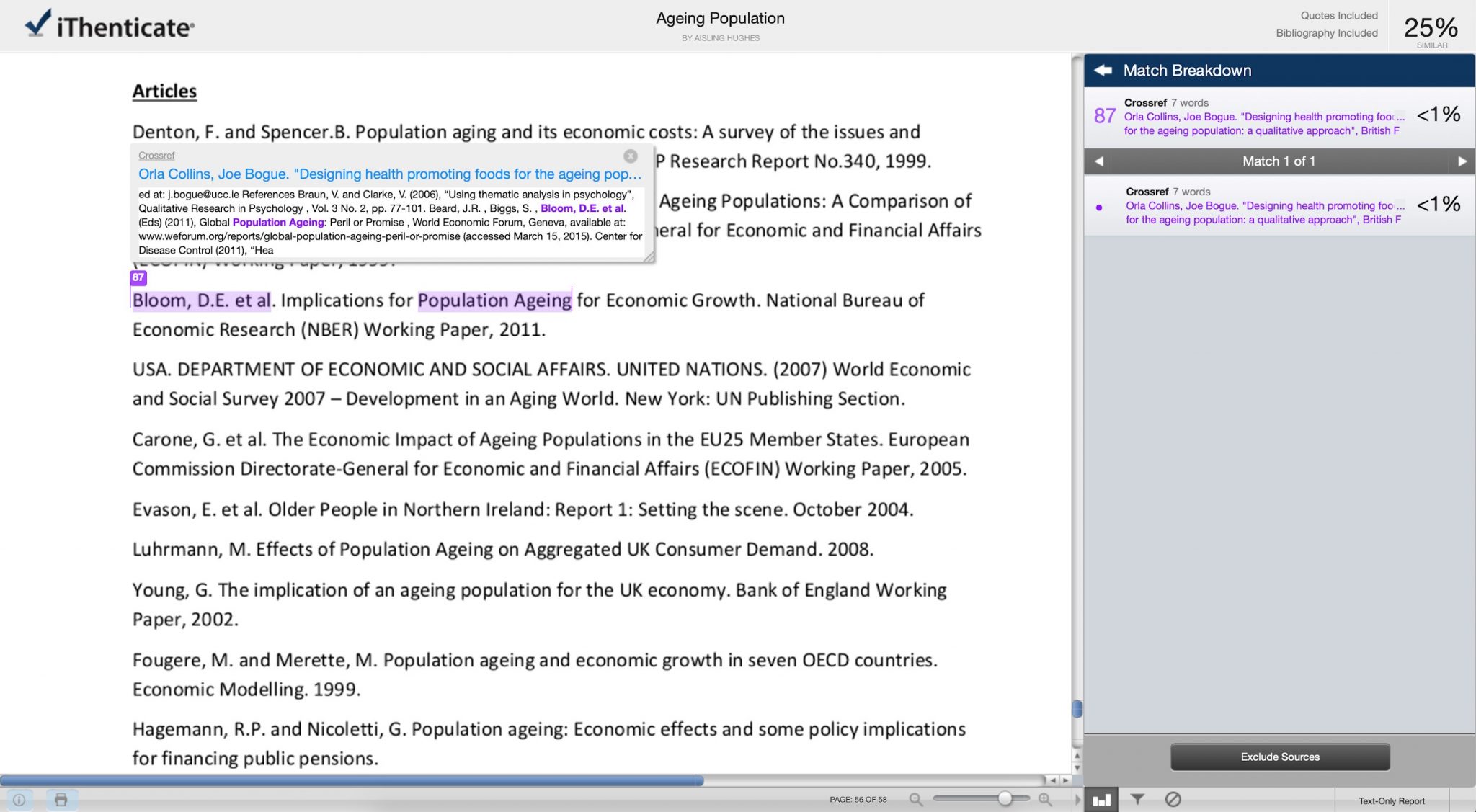1476x812 pixels.
Task: Click the zoom in magnifier icon
Action: pos(1045,799)
